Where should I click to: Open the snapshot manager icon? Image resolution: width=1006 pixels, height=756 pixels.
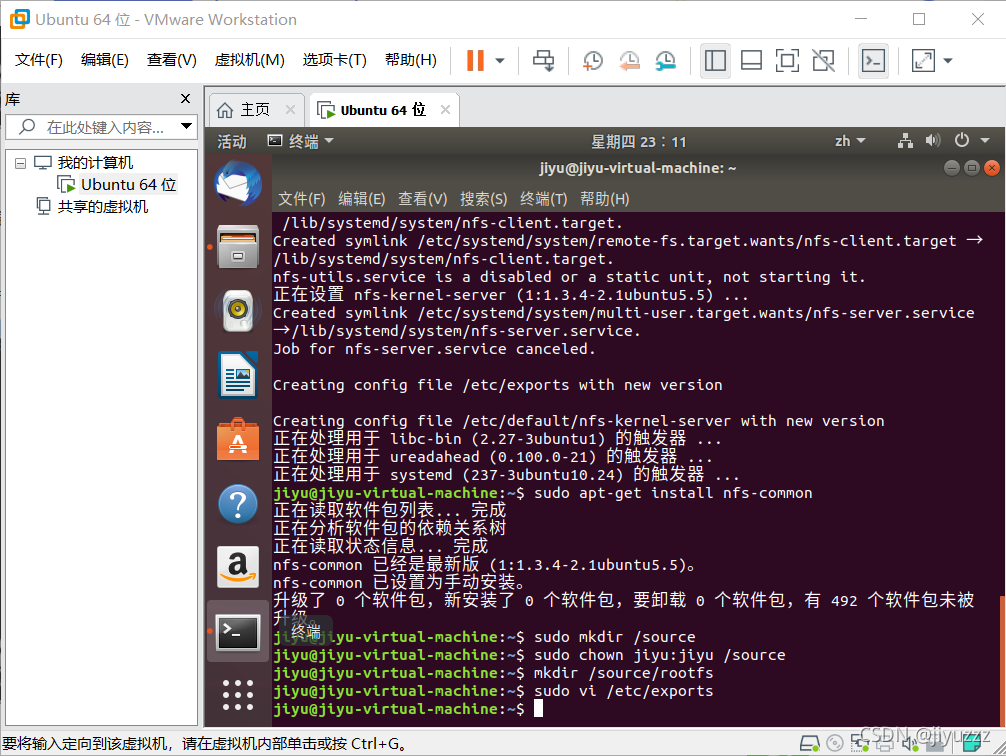click(x=665, y=60)
